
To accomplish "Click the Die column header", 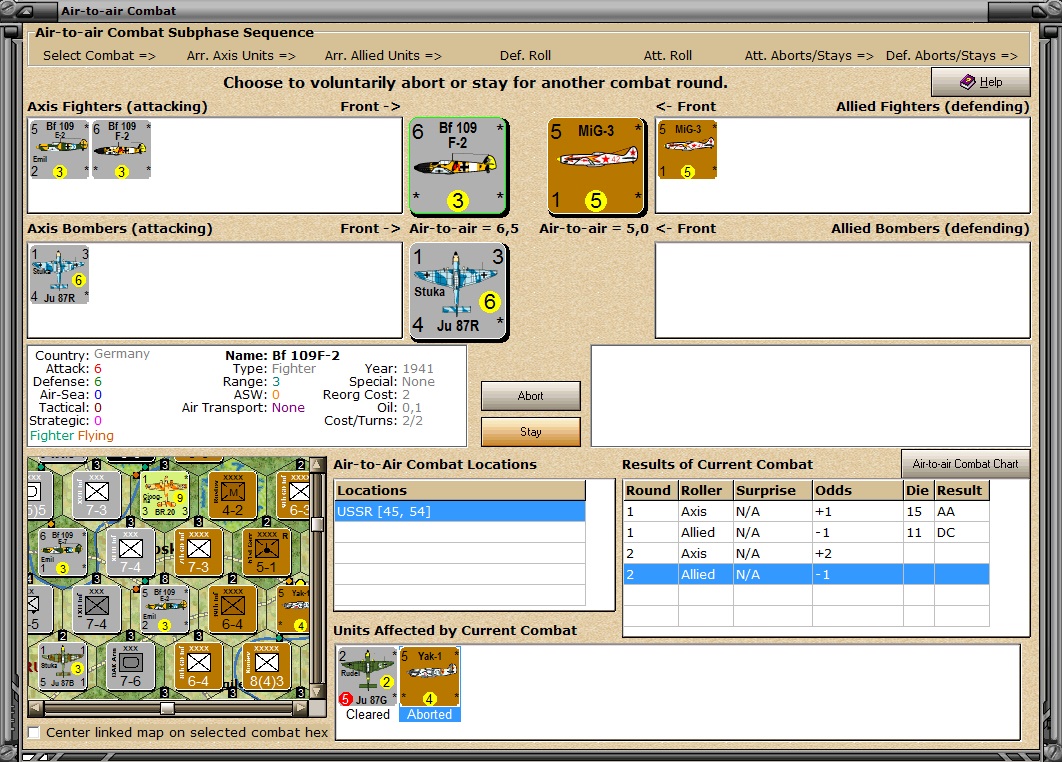I will tap(918, 490).
